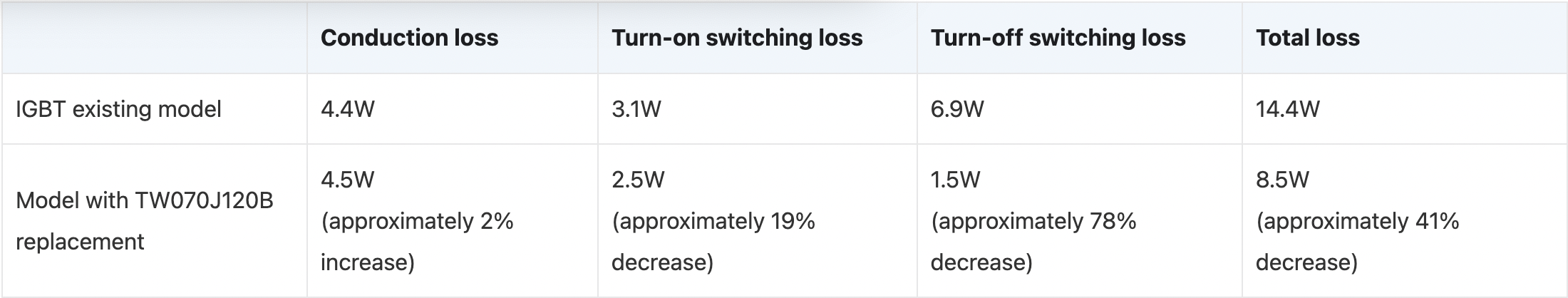1568x298 pixels.
Task: Select the 3.1W turn-on loss value
Action: click(x=636, y=109)
